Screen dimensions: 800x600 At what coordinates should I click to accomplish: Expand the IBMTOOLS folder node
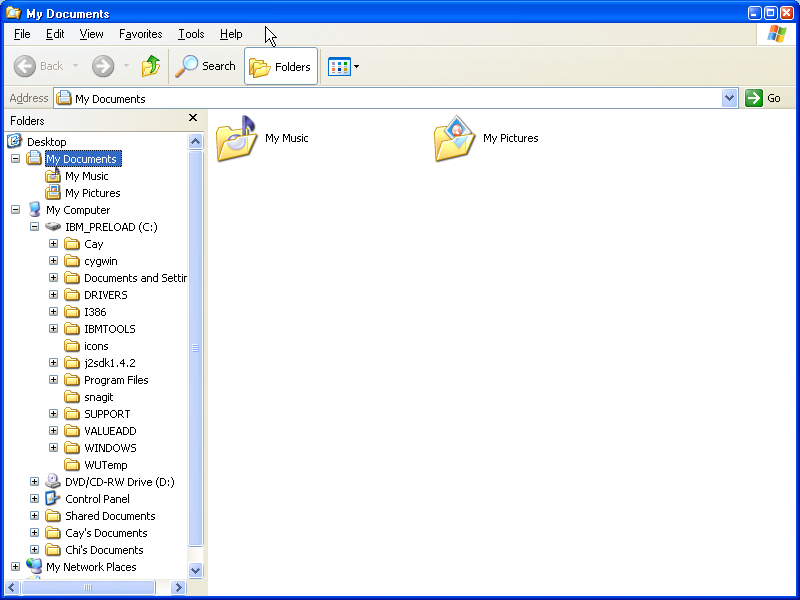[x=53, y=329]
